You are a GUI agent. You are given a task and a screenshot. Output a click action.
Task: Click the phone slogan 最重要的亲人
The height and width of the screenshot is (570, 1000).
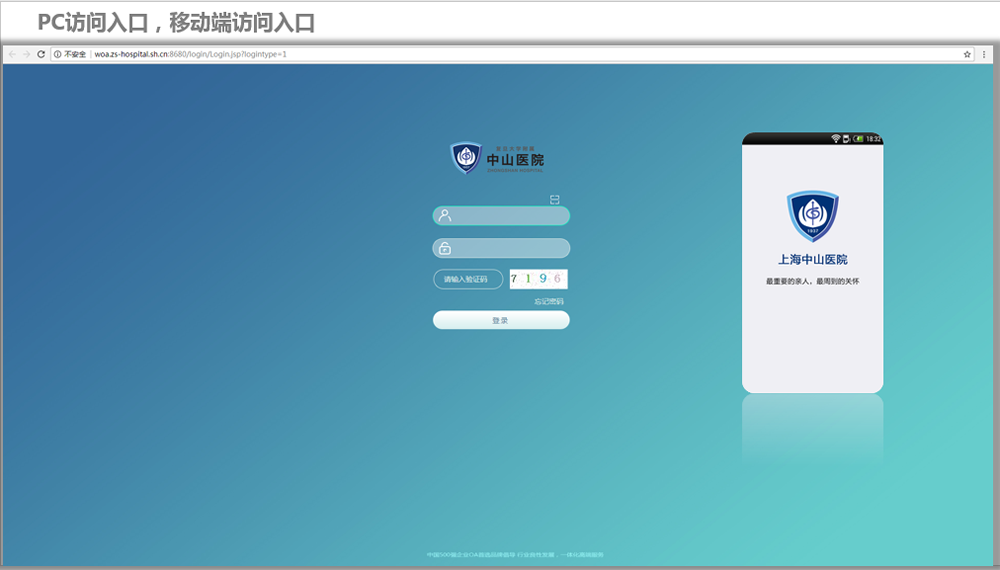click(x=812, y=281)
